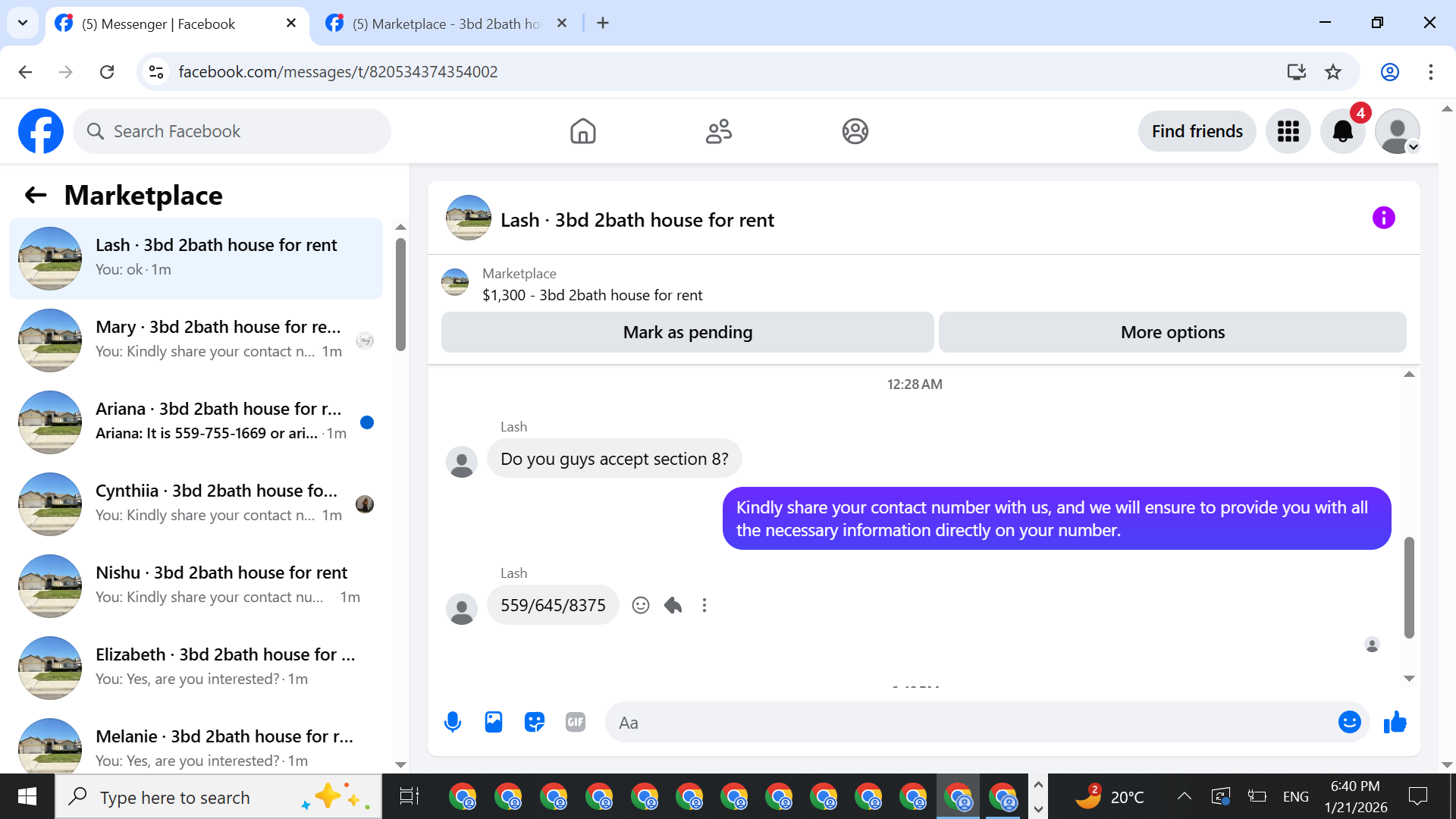React to 559/645/8375 message with emoji

(641, 605)
